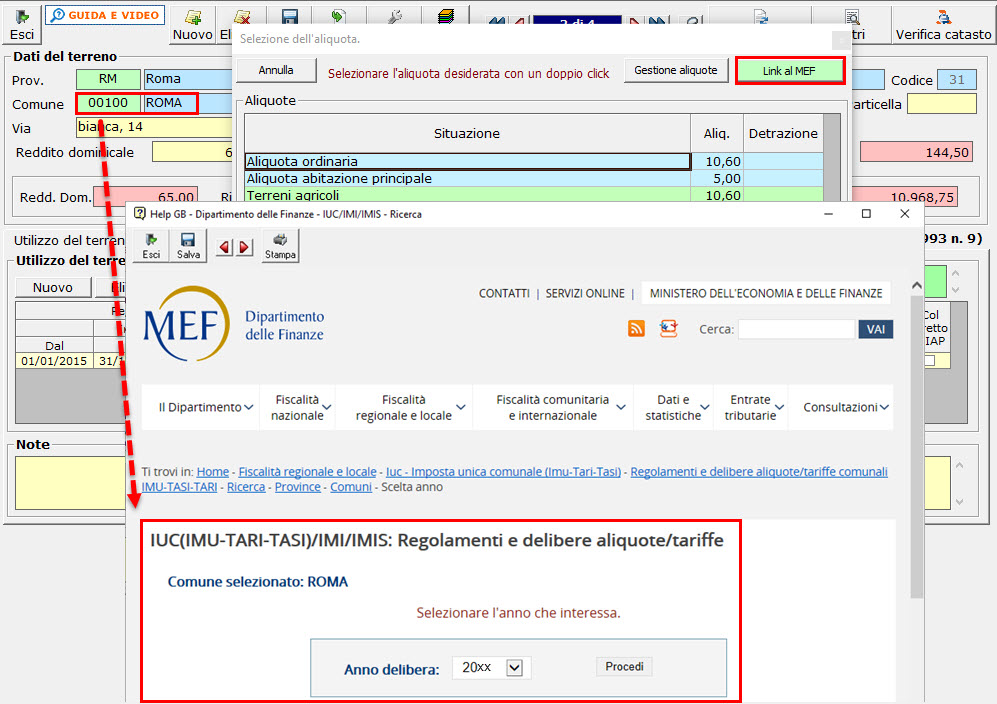Open Gestione aliquote
The image size is (997, 704).
[x=675, y=70]
